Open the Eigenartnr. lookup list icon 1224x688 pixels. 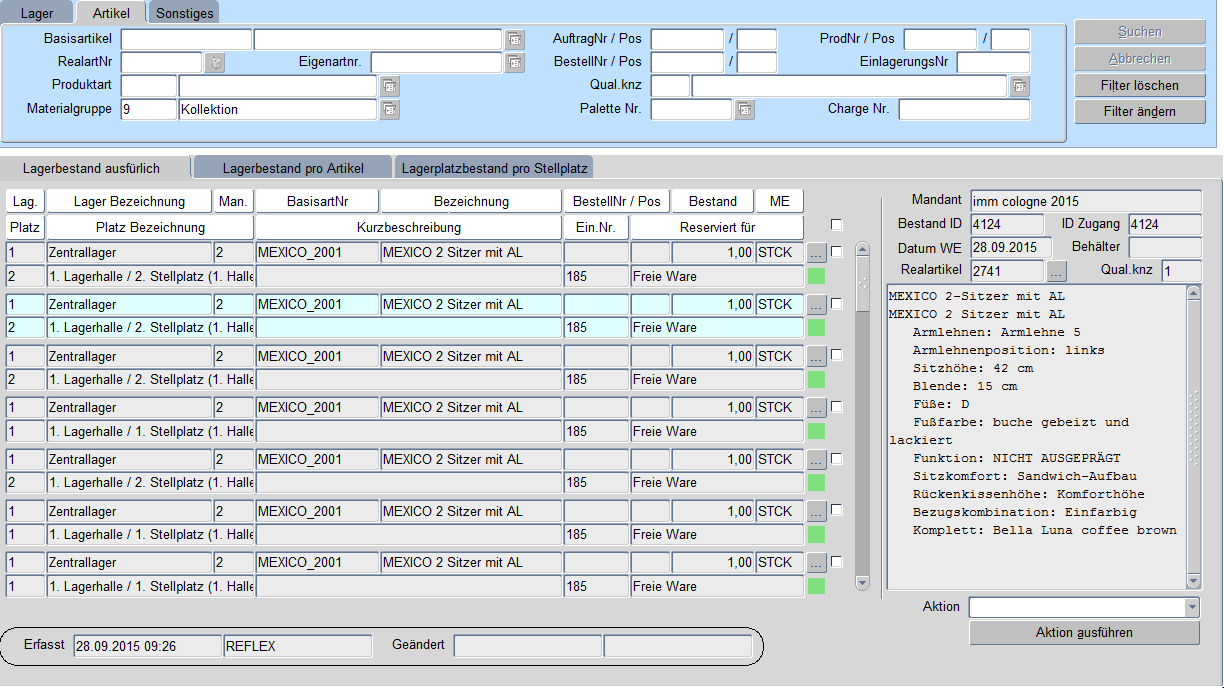[514, 63]
